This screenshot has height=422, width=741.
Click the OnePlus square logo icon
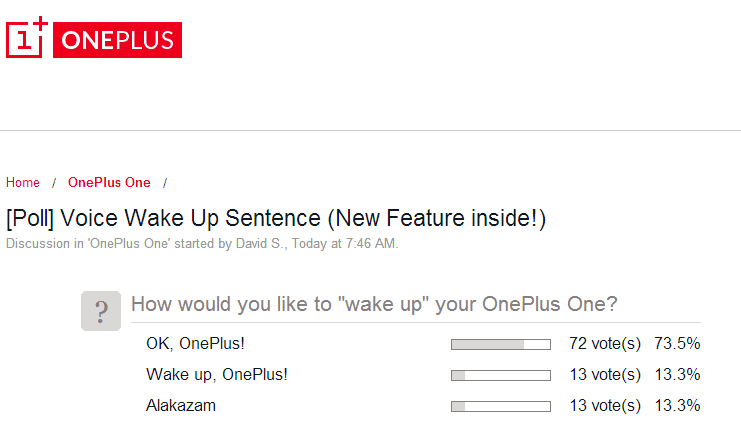click(x=27, y=37)
